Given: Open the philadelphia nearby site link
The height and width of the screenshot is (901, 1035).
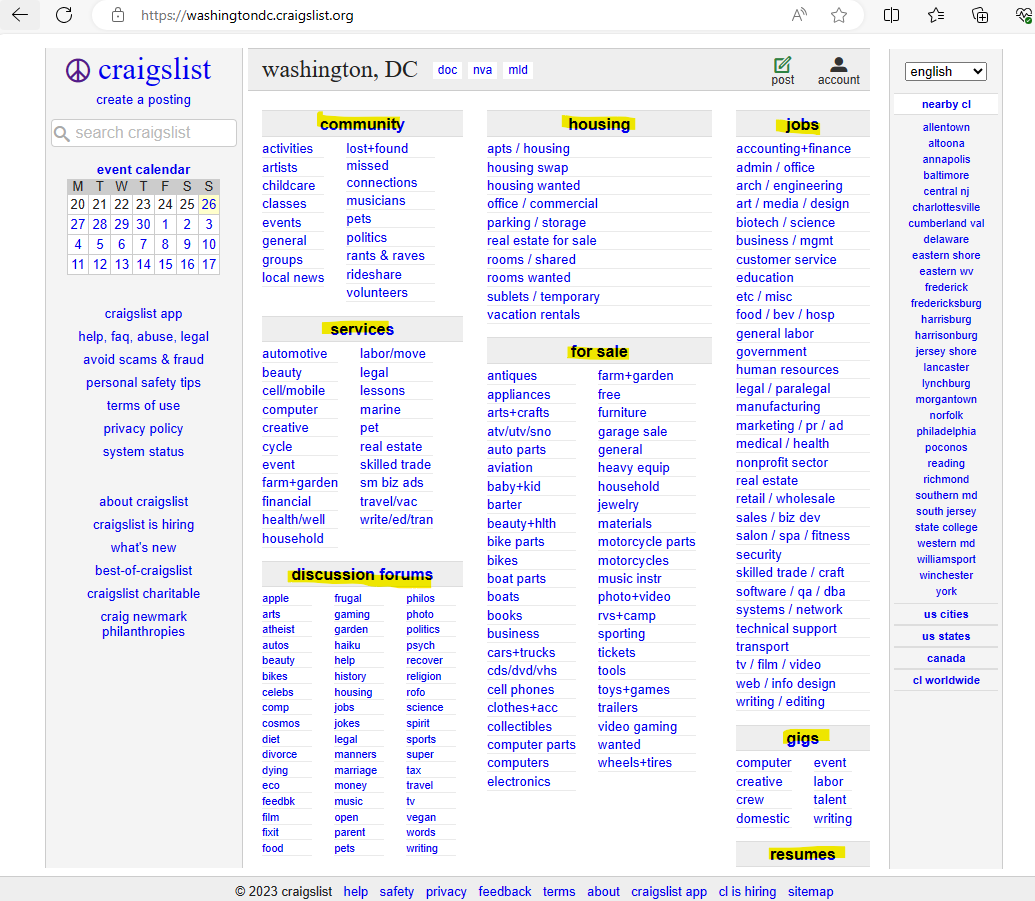Looking at the screenshot, I should (x=946, y=432).
